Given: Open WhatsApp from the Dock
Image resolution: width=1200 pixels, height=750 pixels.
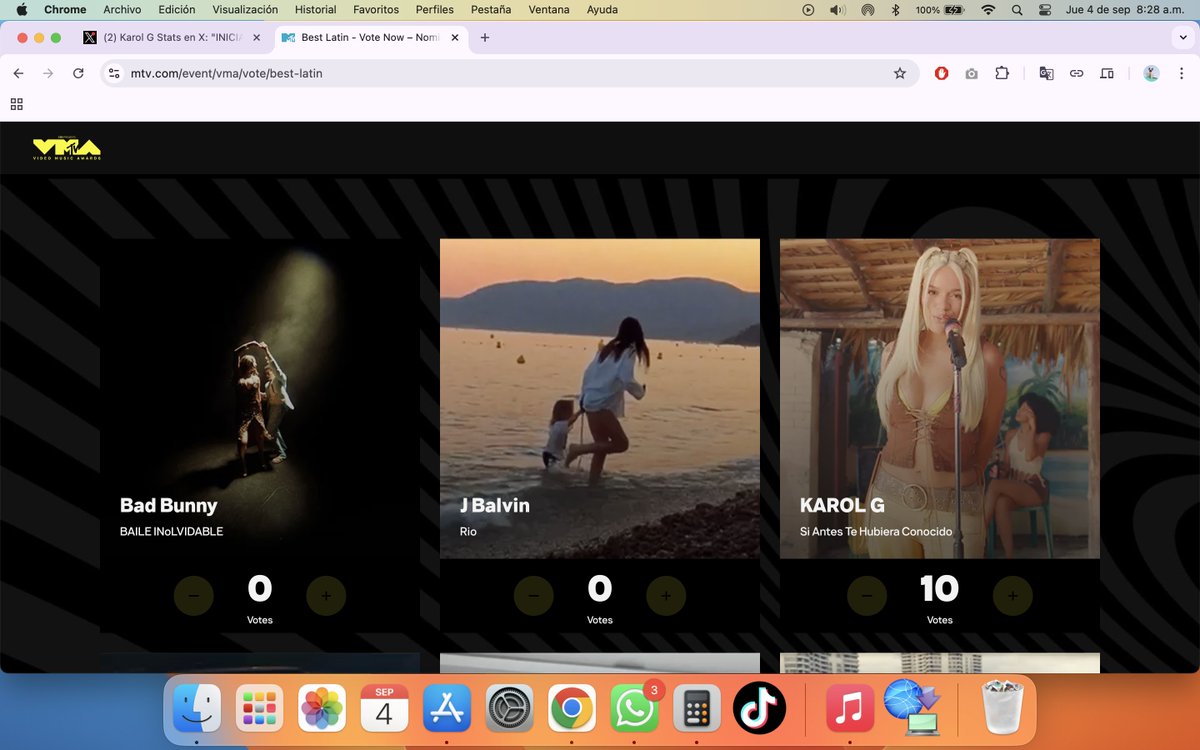Looking at the screenshot, I should 634,709.
